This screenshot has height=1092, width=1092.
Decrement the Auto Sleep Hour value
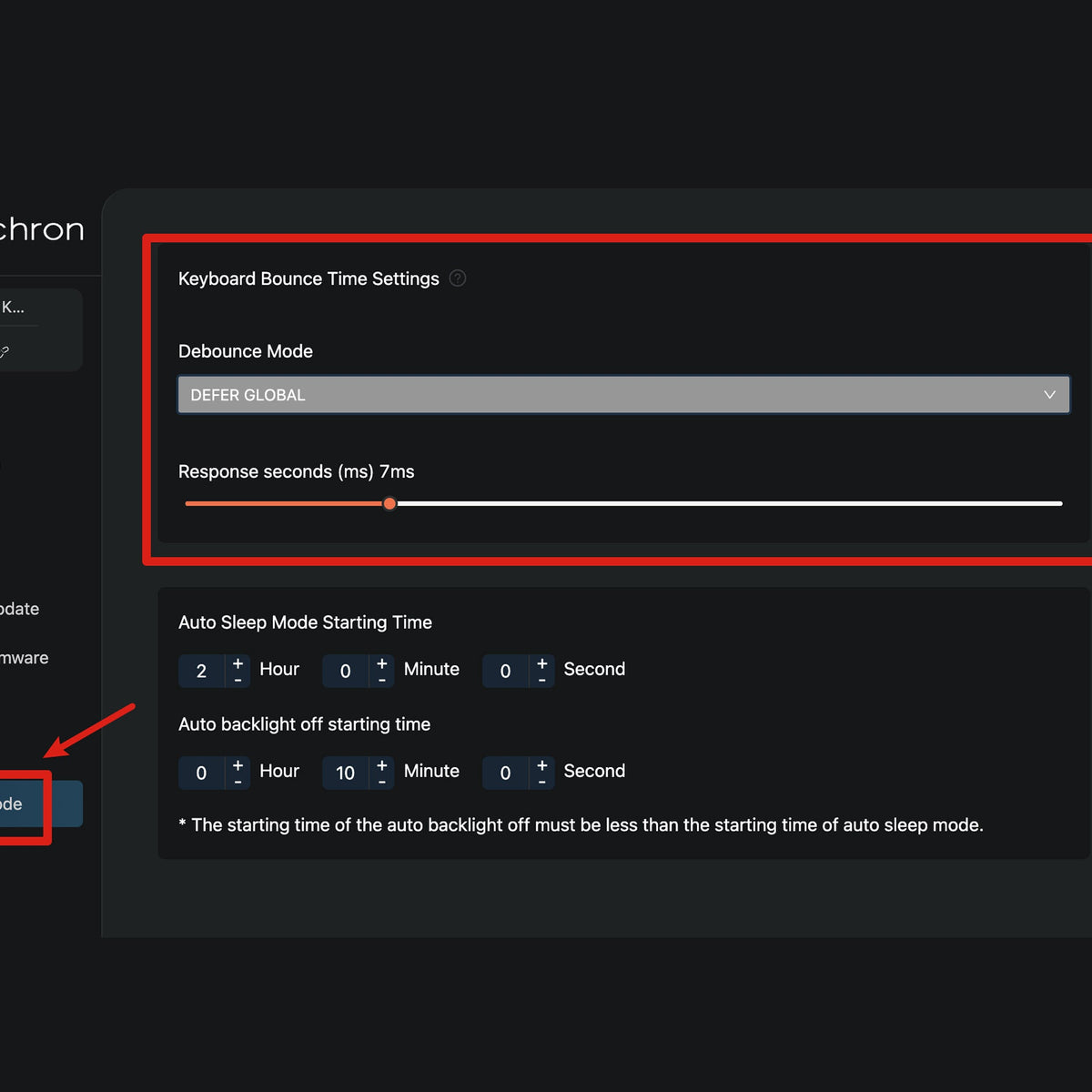(x=237, y=679)
